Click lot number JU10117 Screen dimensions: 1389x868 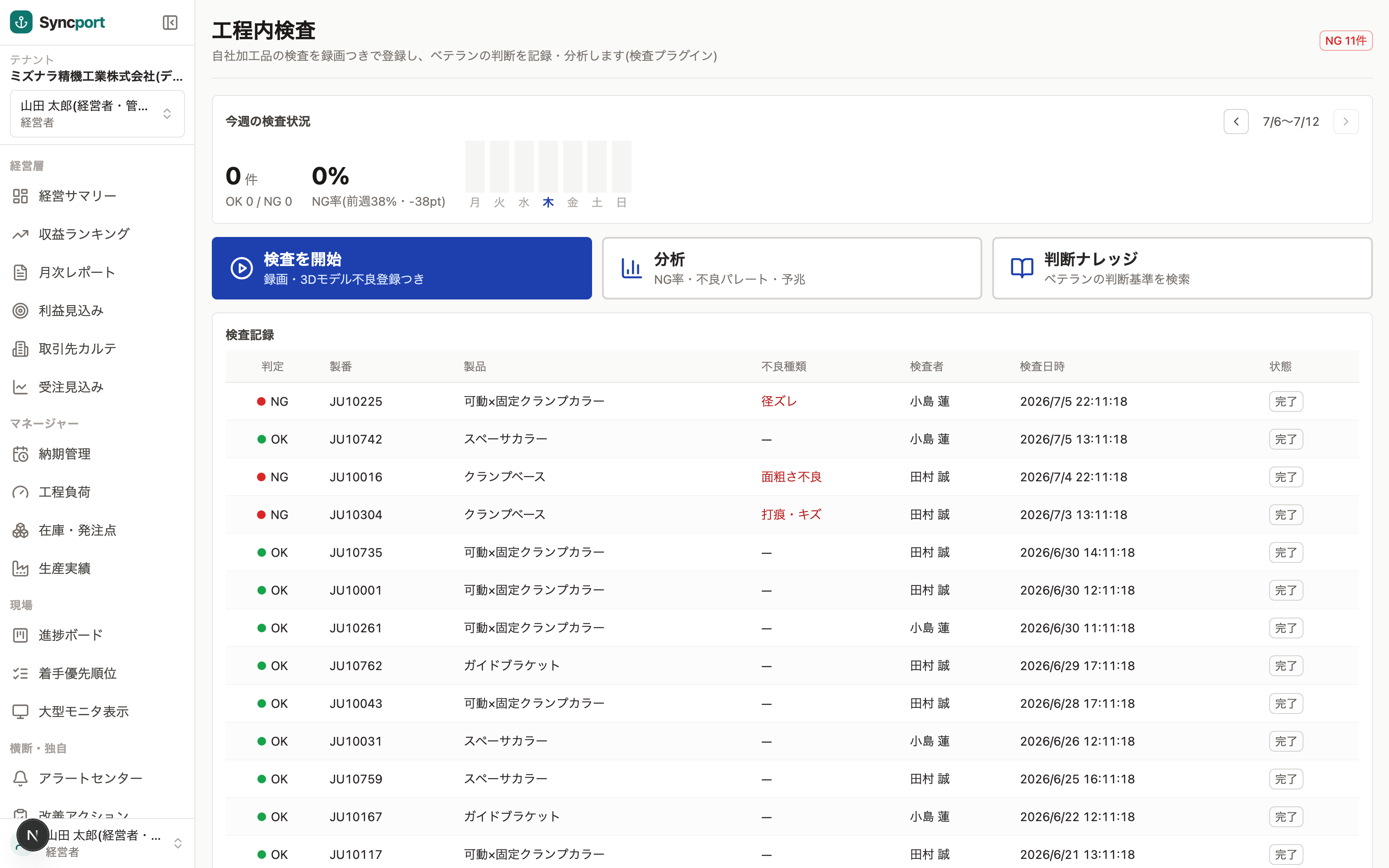[x=356, y=855]
